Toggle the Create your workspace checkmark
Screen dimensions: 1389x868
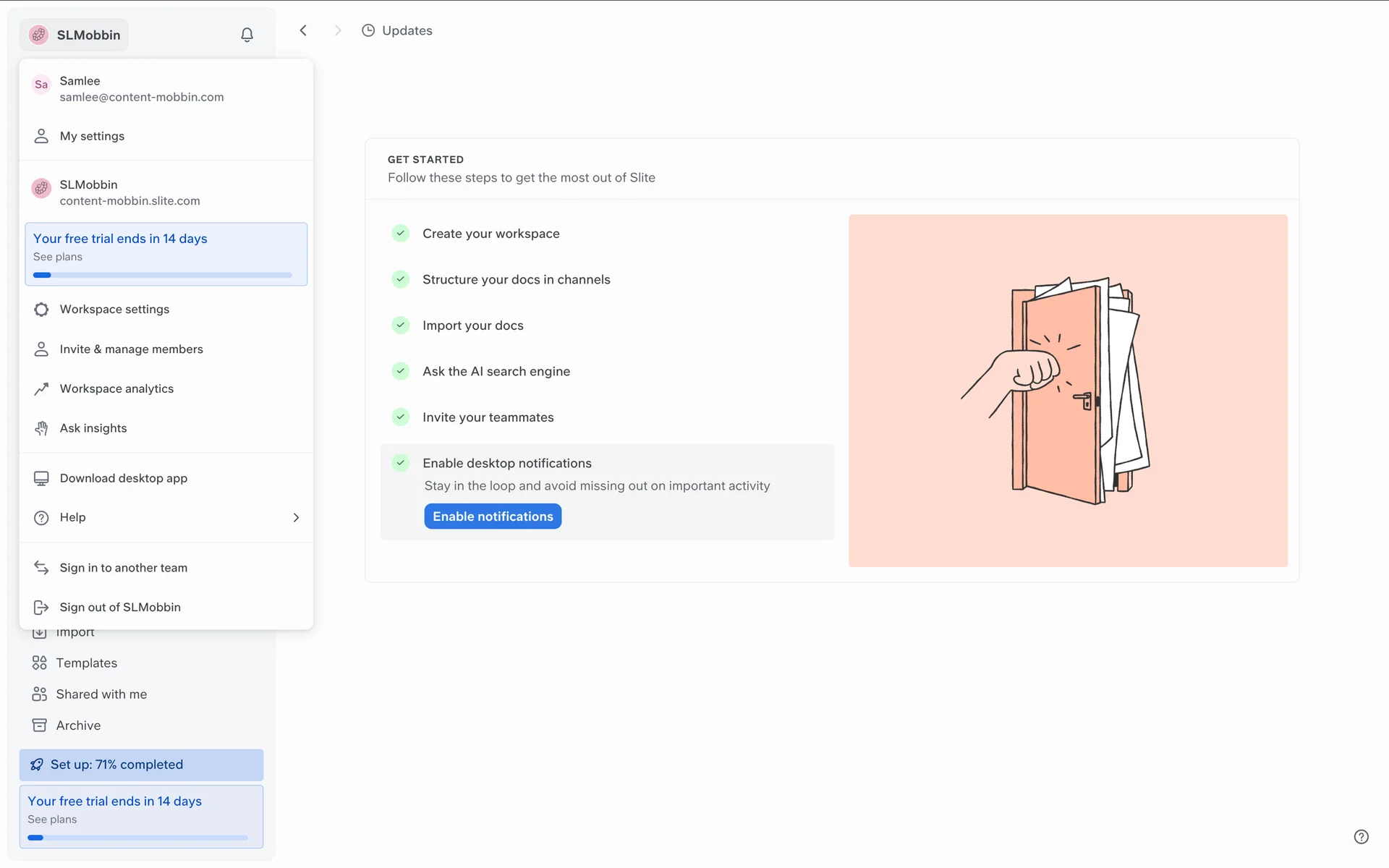[400, 233]
